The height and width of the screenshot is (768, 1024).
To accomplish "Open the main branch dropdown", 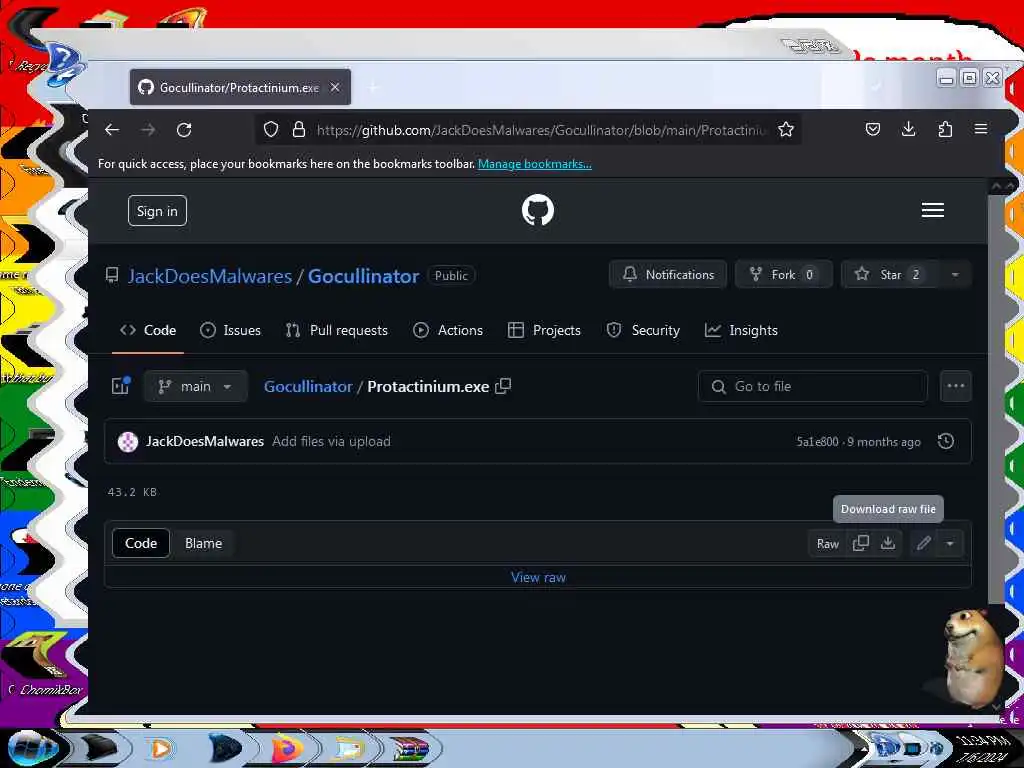I will [195, 386].
